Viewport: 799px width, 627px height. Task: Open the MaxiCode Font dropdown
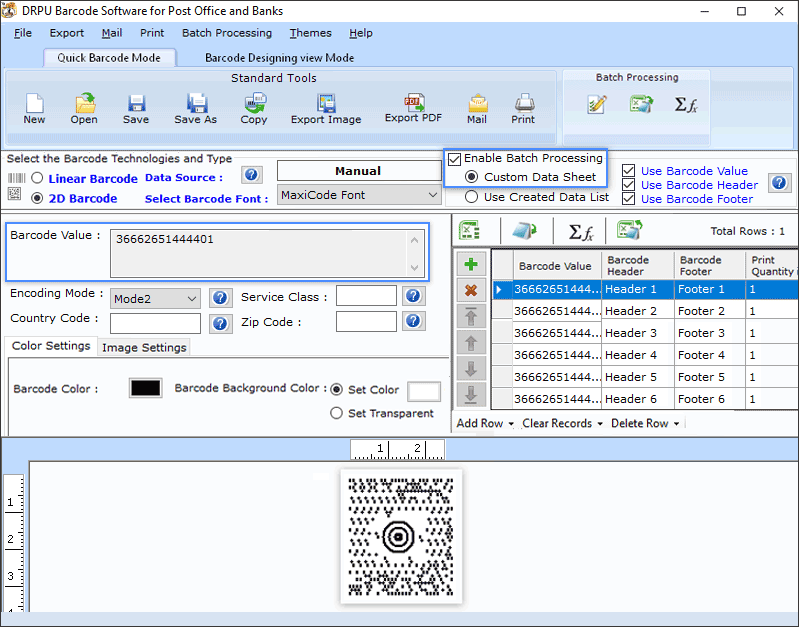pos(359,195)
